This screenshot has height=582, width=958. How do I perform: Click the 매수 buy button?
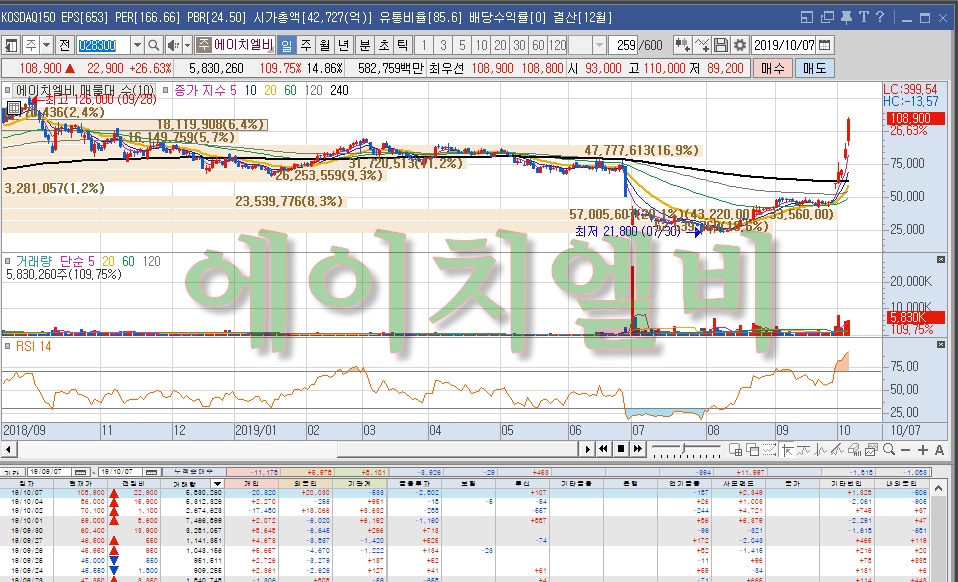point(772,68)
